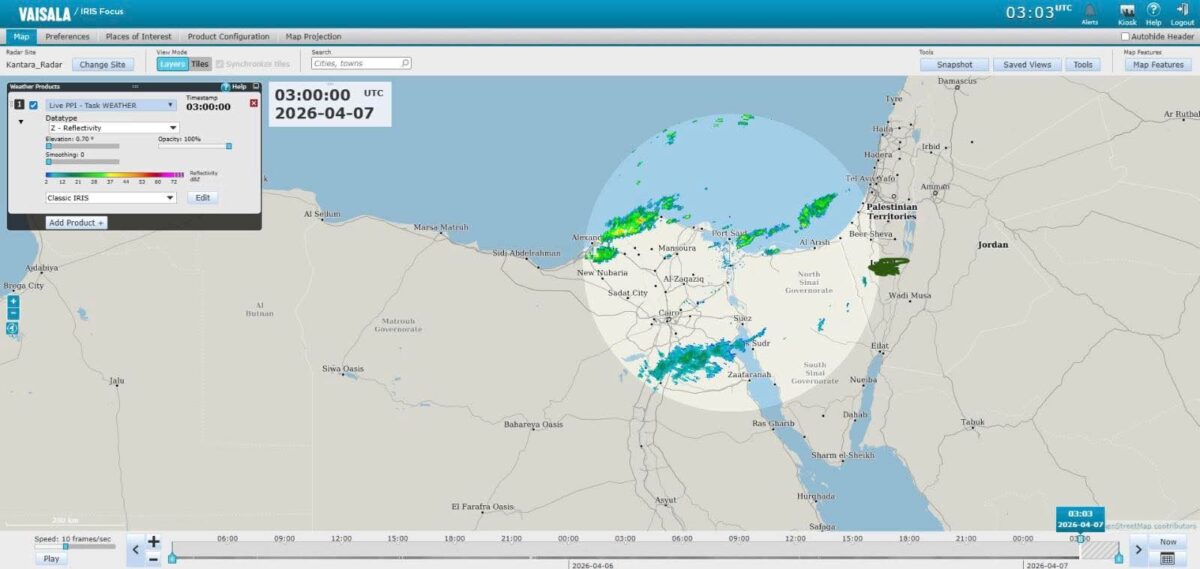The image size is (1200, 569).
Task: Enter Kiosk mode via header icon
Action: (x=1127, y=10)
